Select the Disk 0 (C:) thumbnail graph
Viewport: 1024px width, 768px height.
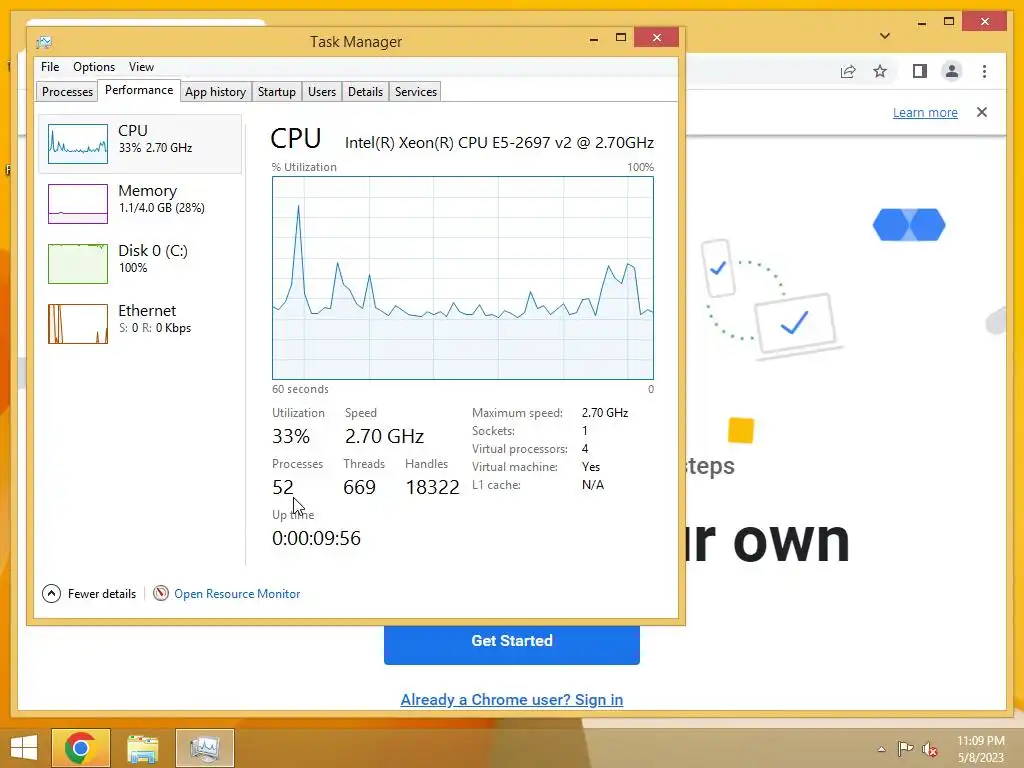[78, 264]
